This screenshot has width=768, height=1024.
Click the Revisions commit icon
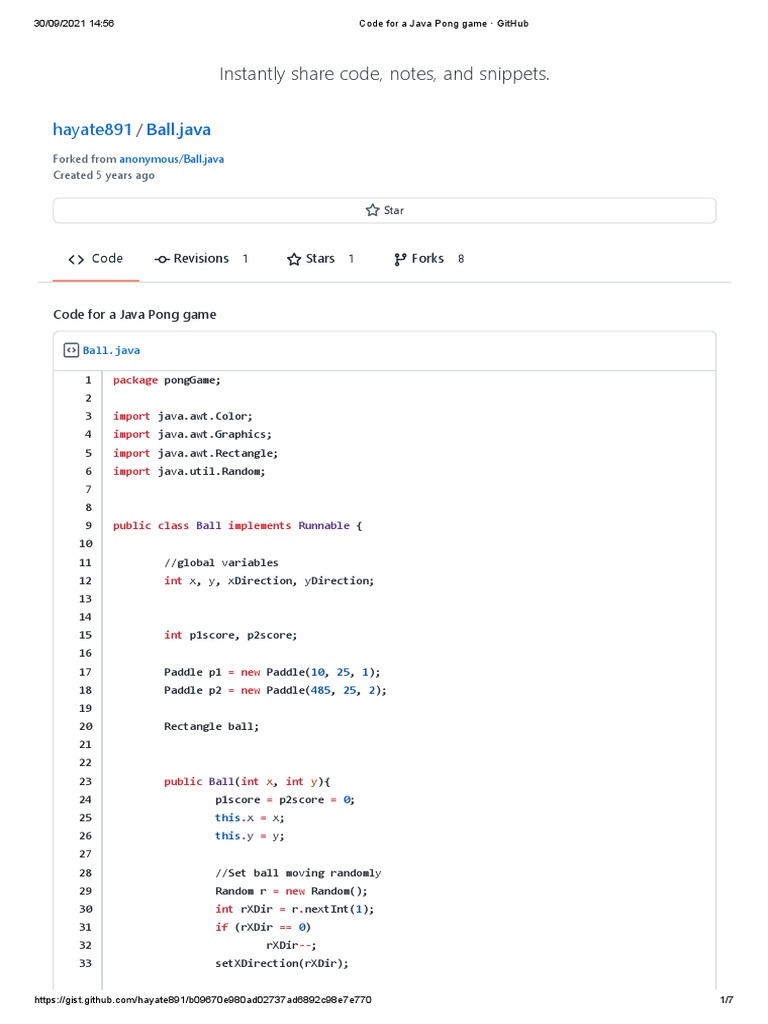pos(162,259)
